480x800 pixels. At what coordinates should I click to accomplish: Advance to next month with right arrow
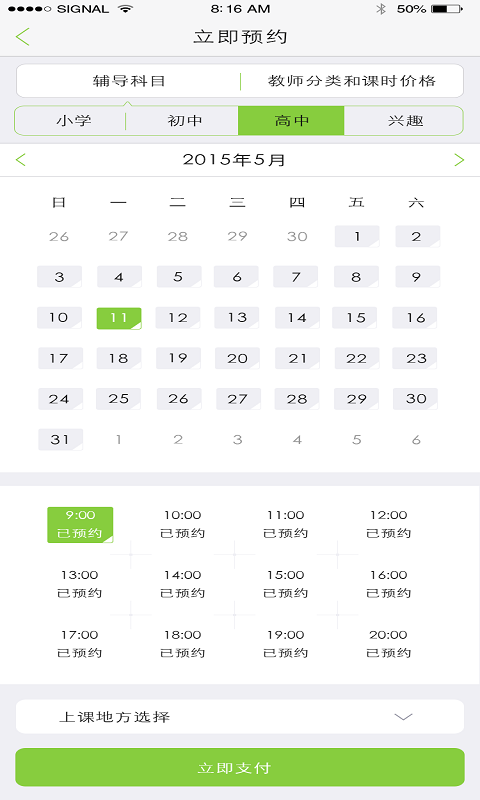point(459,160)
